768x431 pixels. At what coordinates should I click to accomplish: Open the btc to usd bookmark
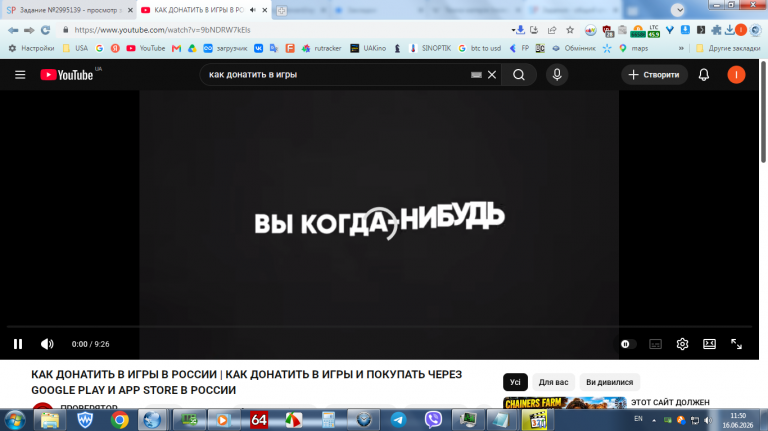480,48
